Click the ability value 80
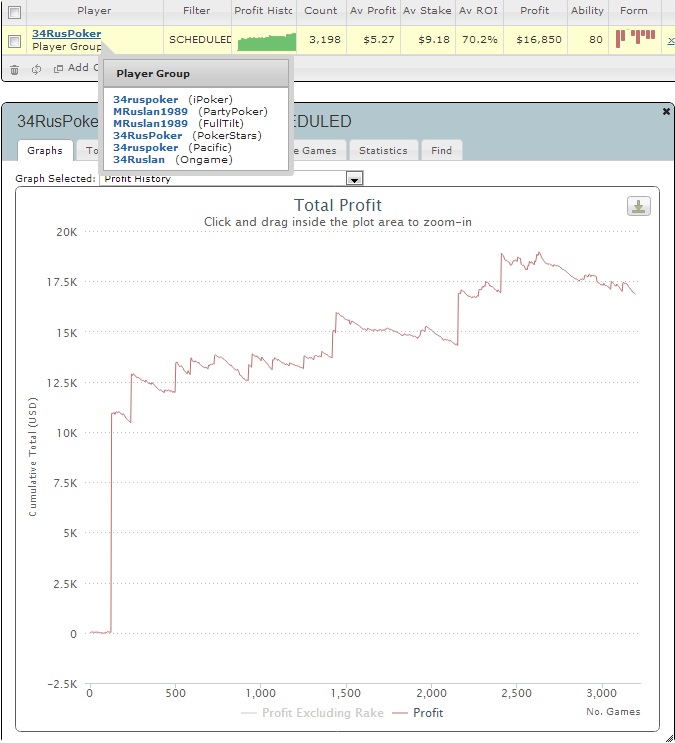 coord(596,40)
